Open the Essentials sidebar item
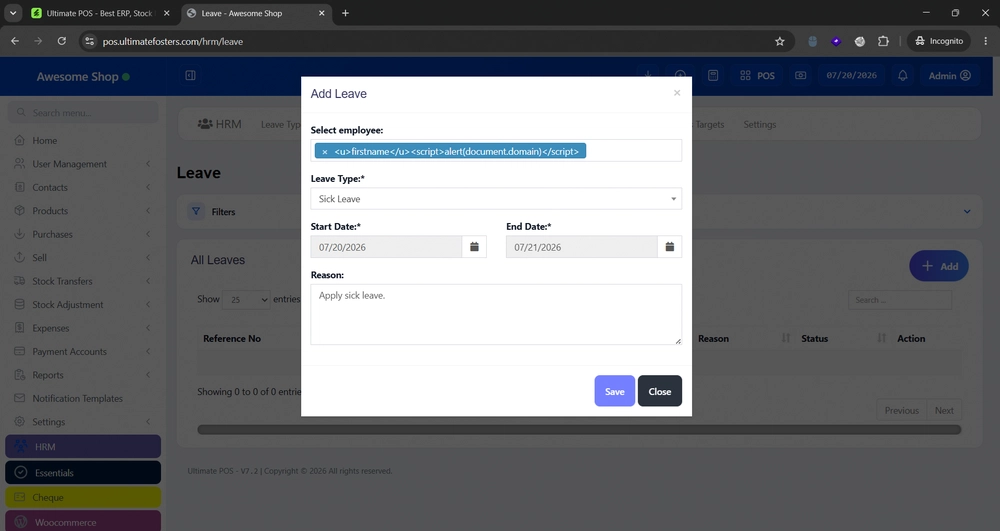 [x=83, y=472]
